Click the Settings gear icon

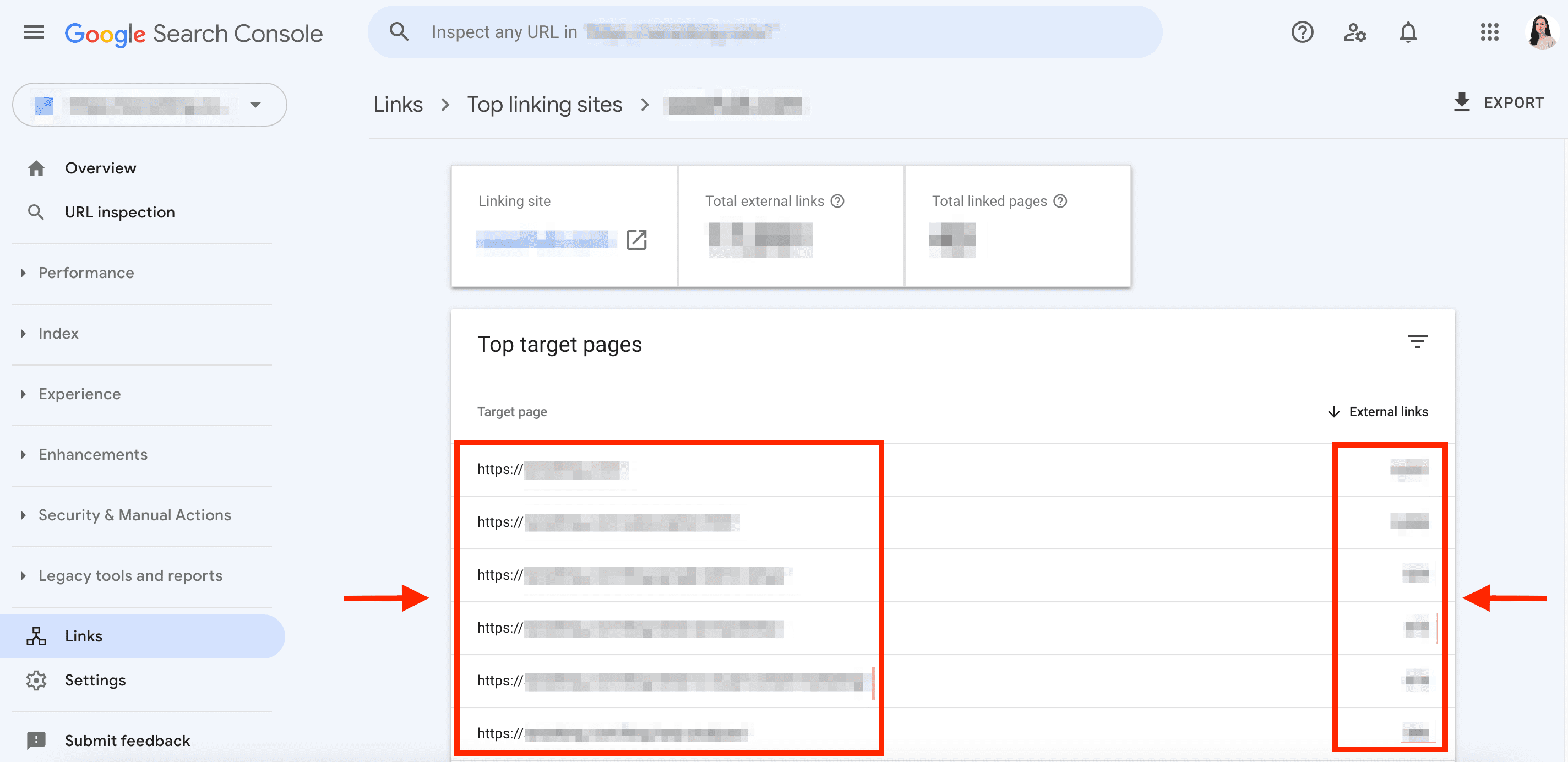click(x=36, y=680)
